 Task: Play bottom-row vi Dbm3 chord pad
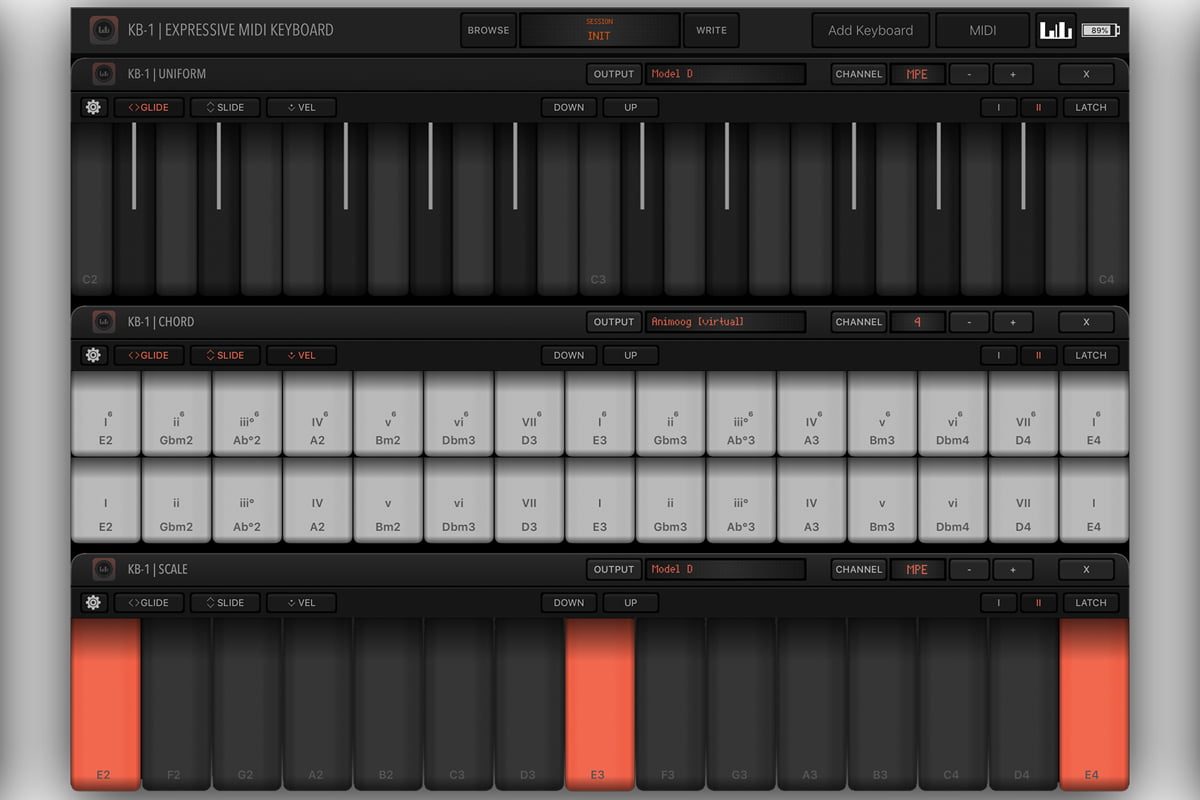459,501
